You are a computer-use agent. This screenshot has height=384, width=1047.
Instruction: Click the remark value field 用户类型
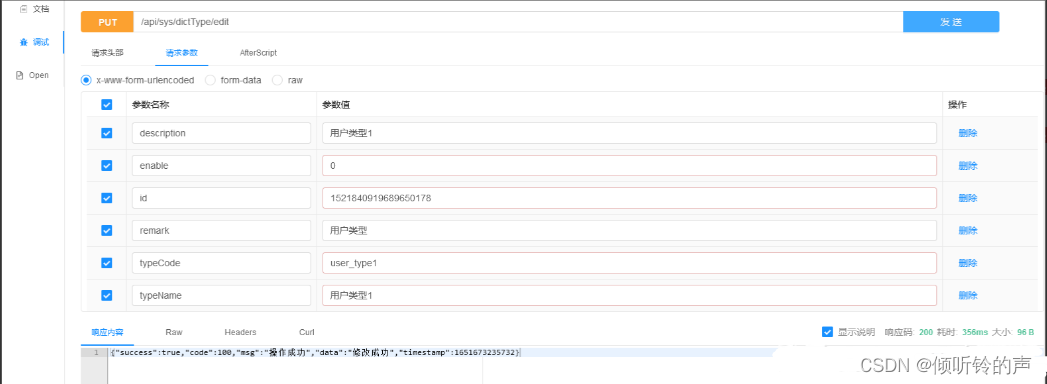[x=629, y=230]
